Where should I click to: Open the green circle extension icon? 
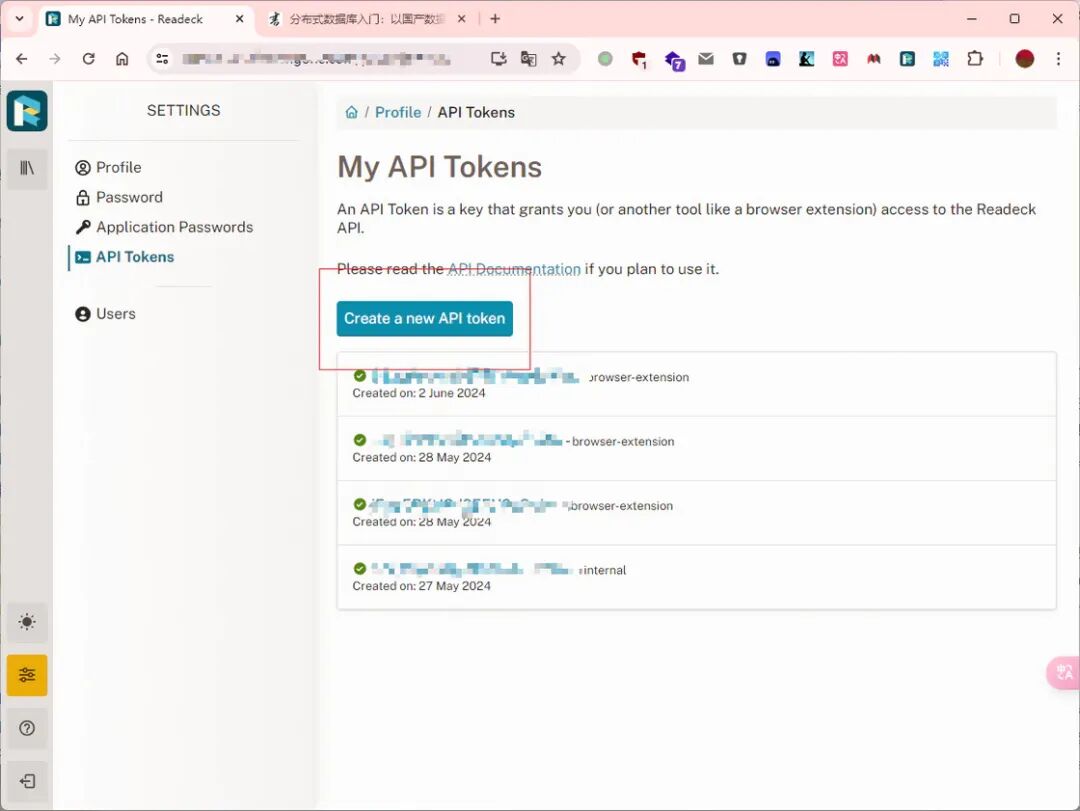(x=605, y=59)
